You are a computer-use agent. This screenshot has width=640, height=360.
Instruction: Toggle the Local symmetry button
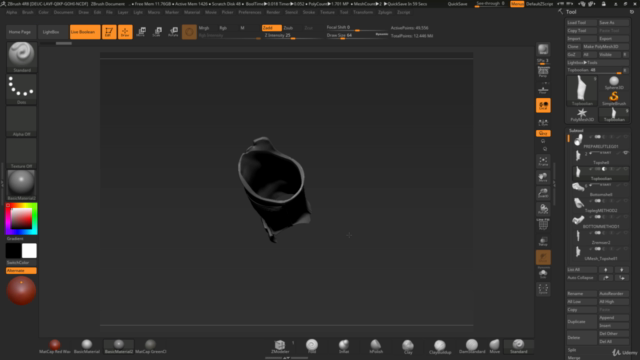[543, 105]
